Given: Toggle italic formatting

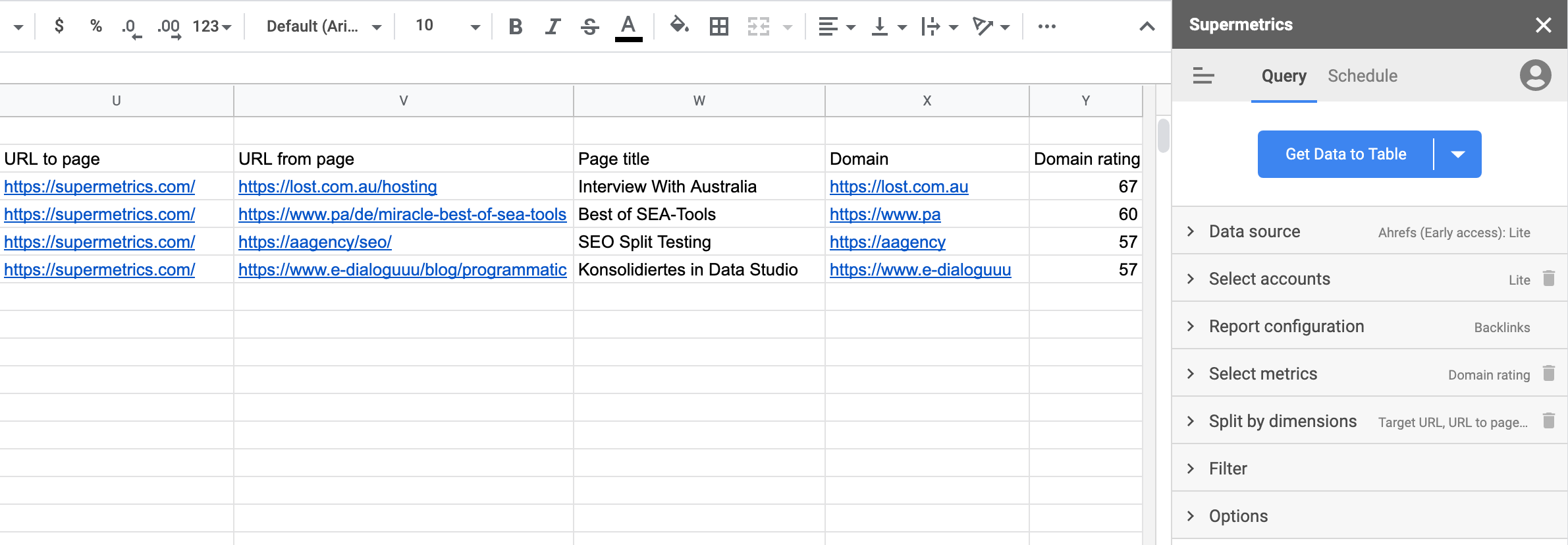Looking at the screenshot, I should pos(553,26).
